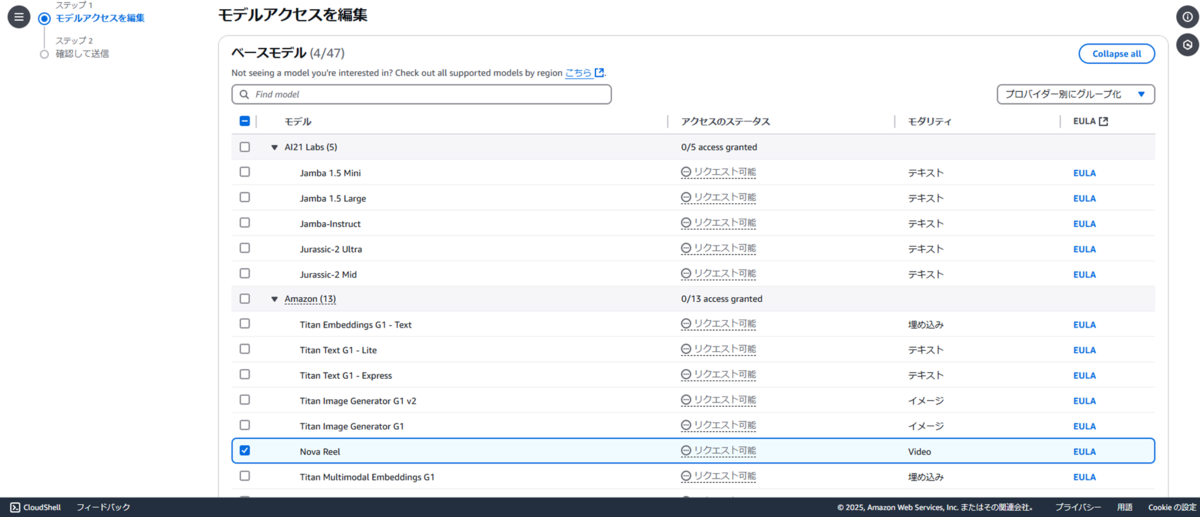Click the モダリティ column header

coord(929,122)
